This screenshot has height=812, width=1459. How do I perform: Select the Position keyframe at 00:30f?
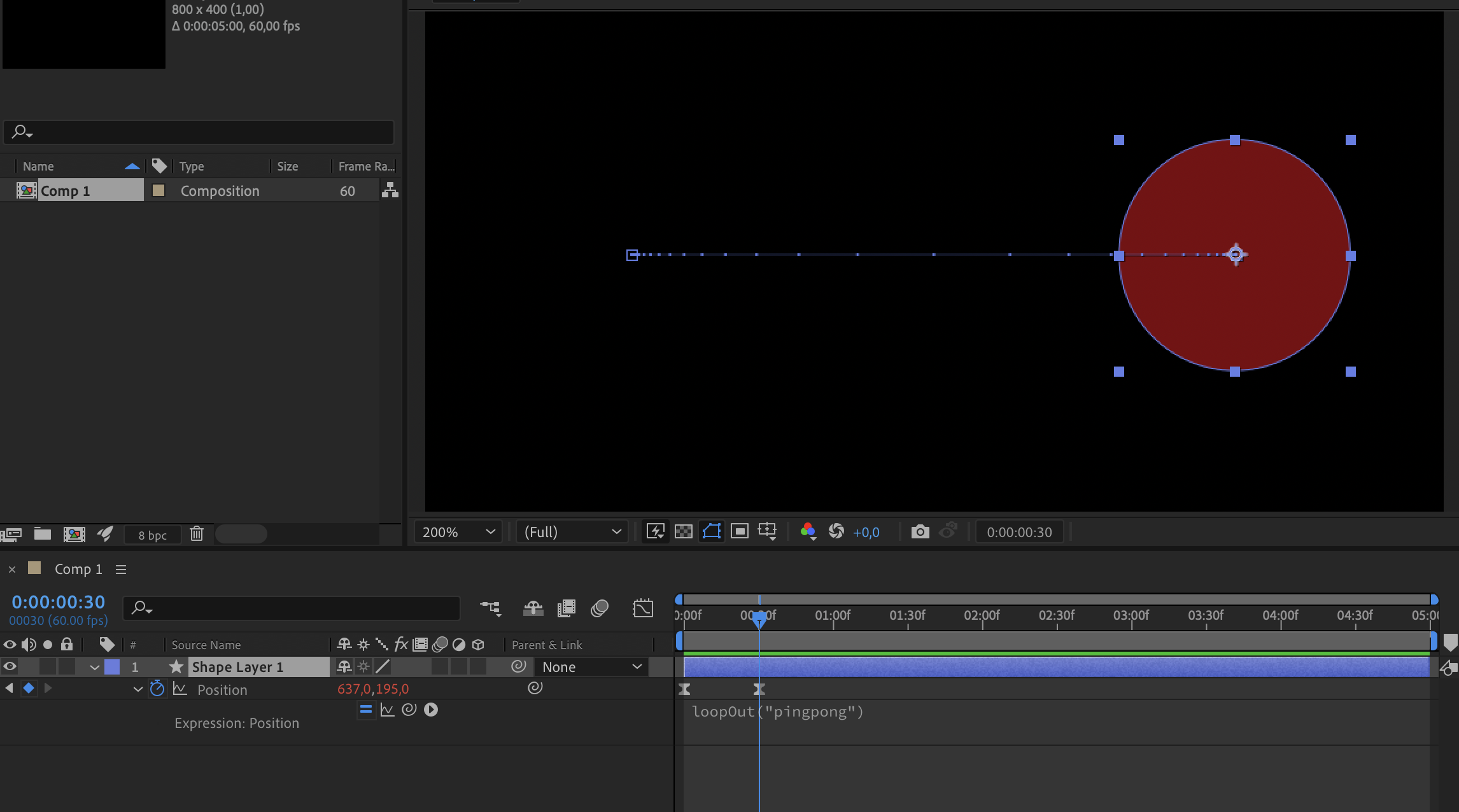[759, 689]
